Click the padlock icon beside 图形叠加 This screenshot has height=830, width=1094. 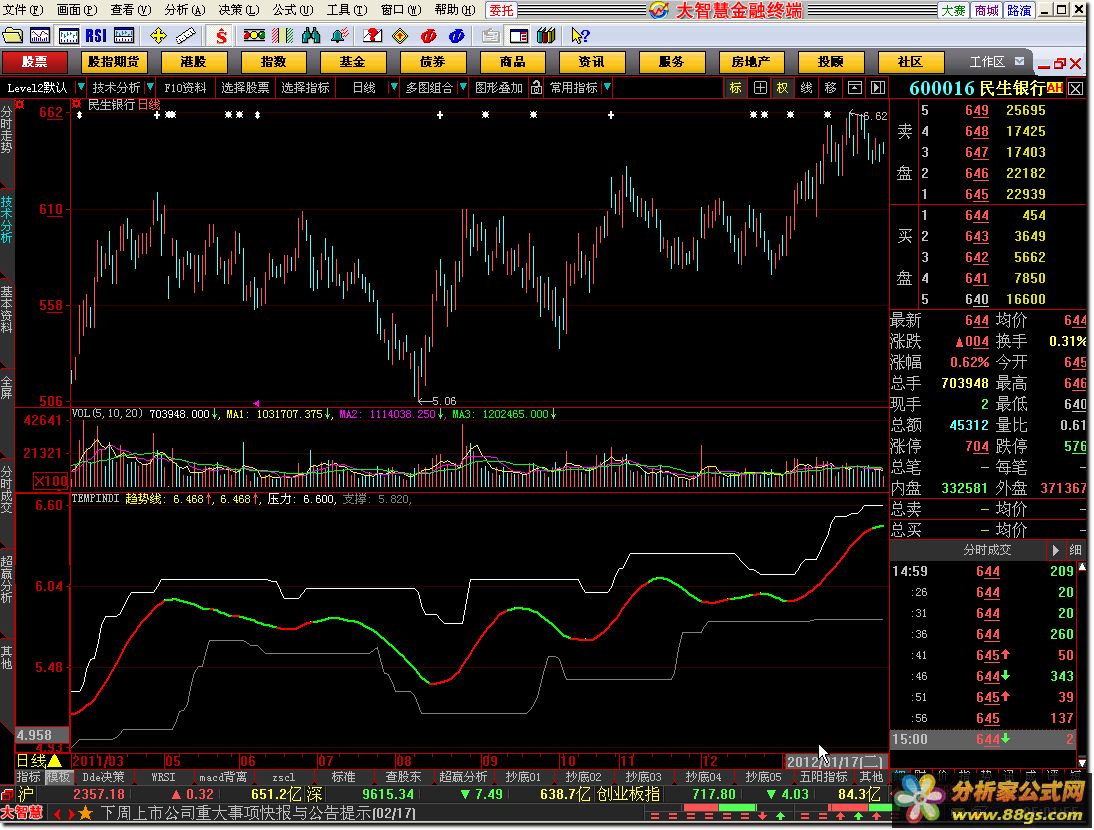coord(536,87)
